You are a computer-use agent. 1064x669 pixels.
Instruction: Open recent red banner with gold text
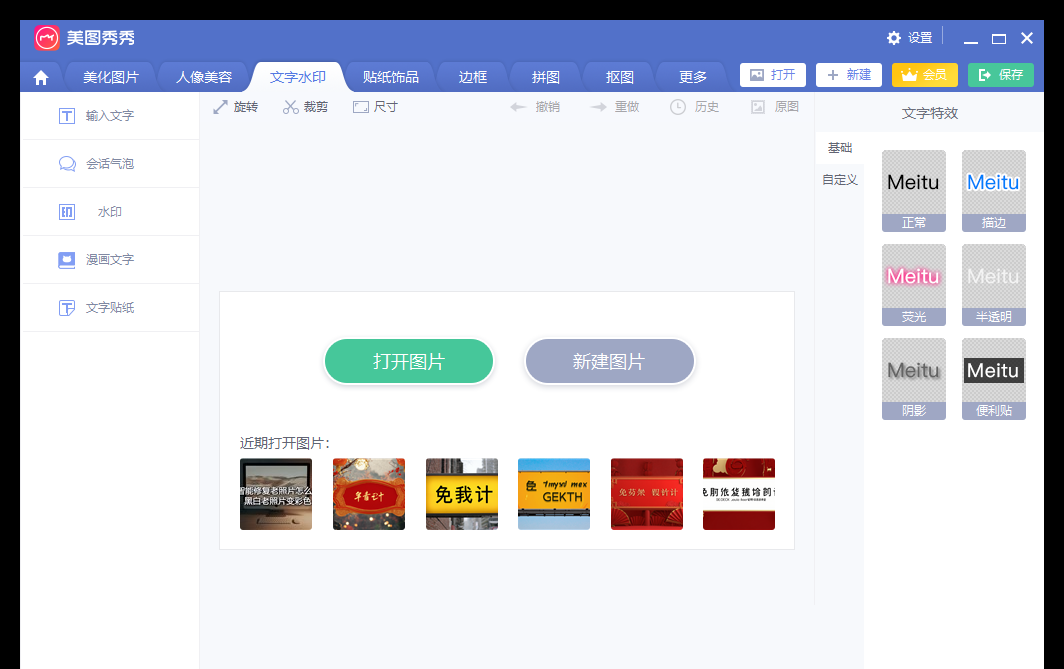point(647,494)
